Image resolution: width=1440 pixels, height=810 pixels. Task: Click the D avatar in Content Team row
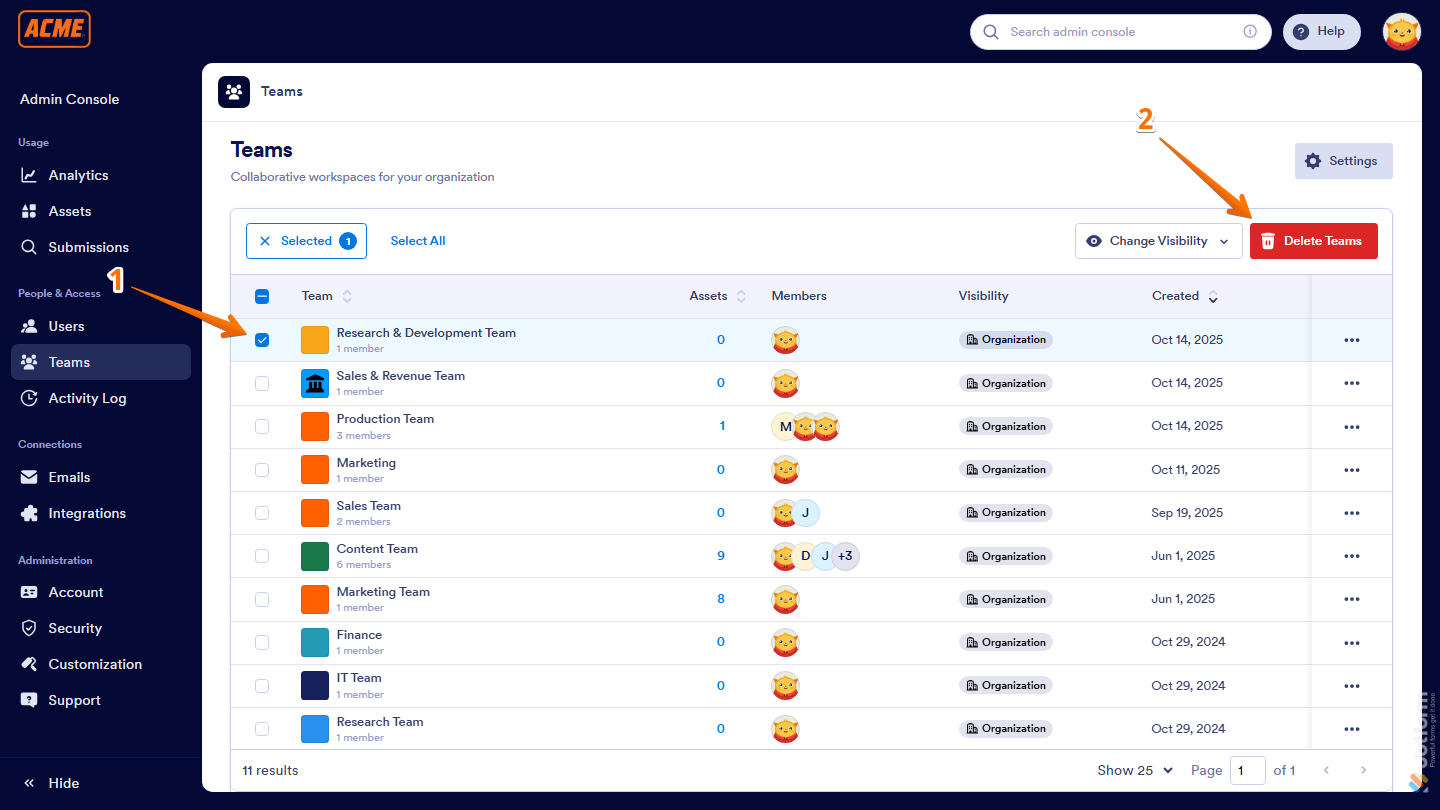click(x=805, y=556)
